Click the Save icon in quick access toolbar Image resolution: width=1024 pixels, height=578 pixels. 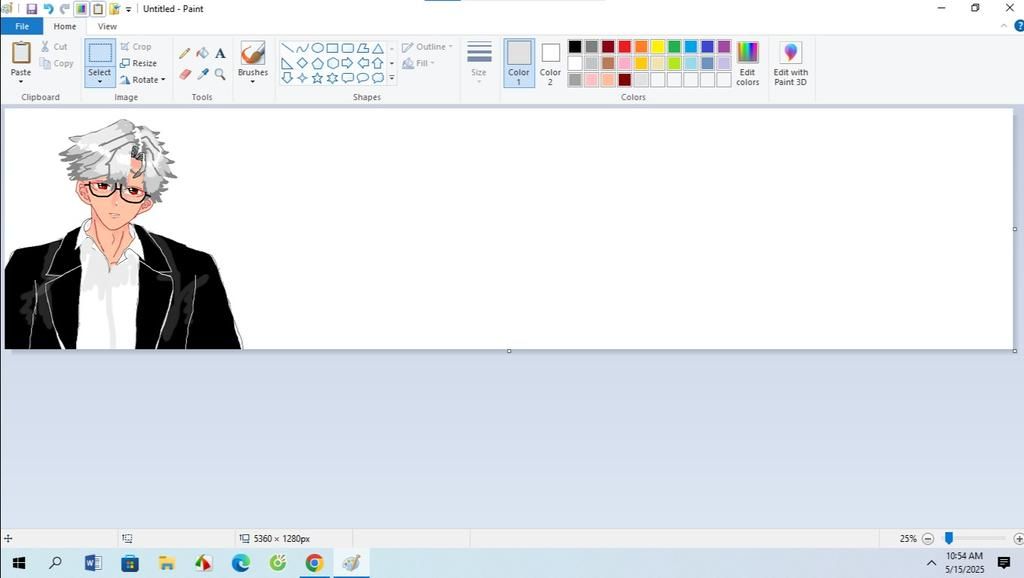click(31, 9)
